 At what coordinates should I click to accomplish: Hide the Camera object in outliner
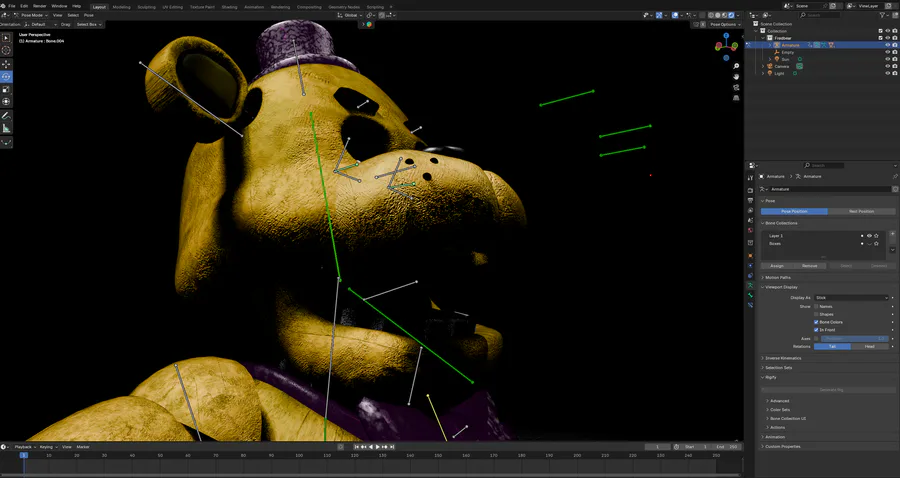887,66
